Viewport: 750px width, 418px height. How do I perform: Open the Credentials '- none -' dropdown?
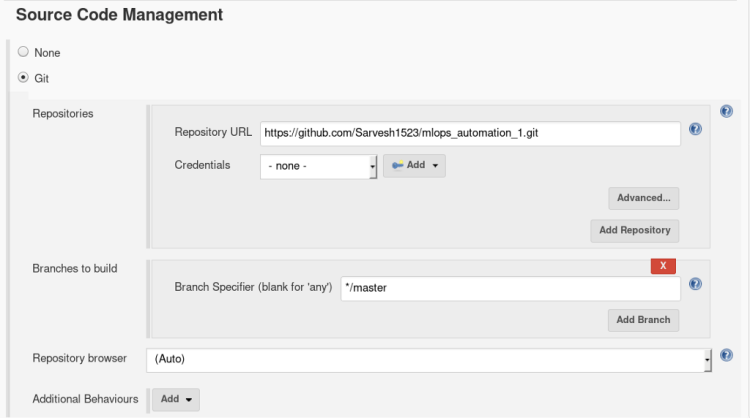click(318, 166)
